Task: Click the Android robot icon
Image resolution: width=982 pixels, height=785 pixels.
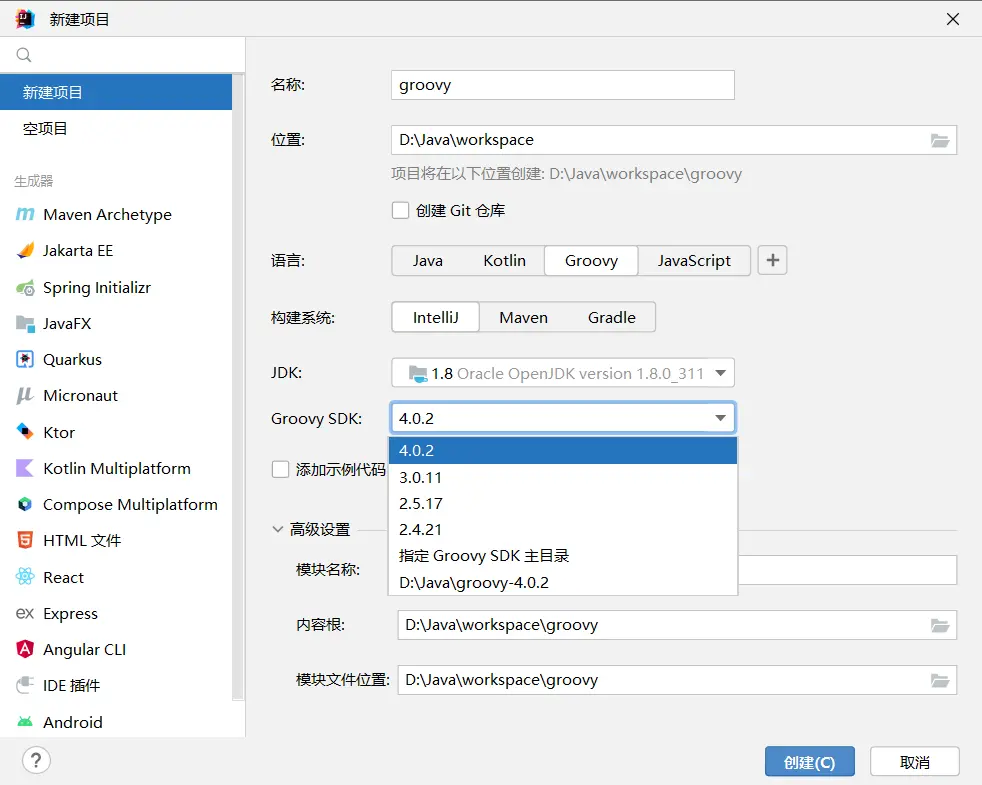Action: tap(25, 722)
